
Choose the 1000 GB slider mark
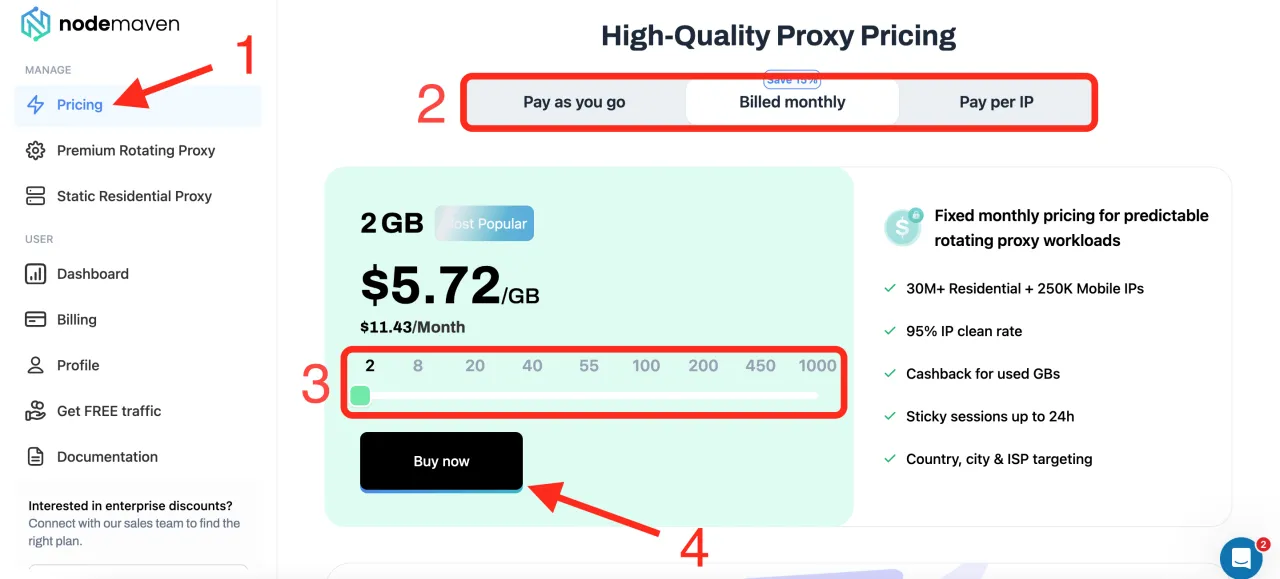pyautogui.click(x=817, y=366)
